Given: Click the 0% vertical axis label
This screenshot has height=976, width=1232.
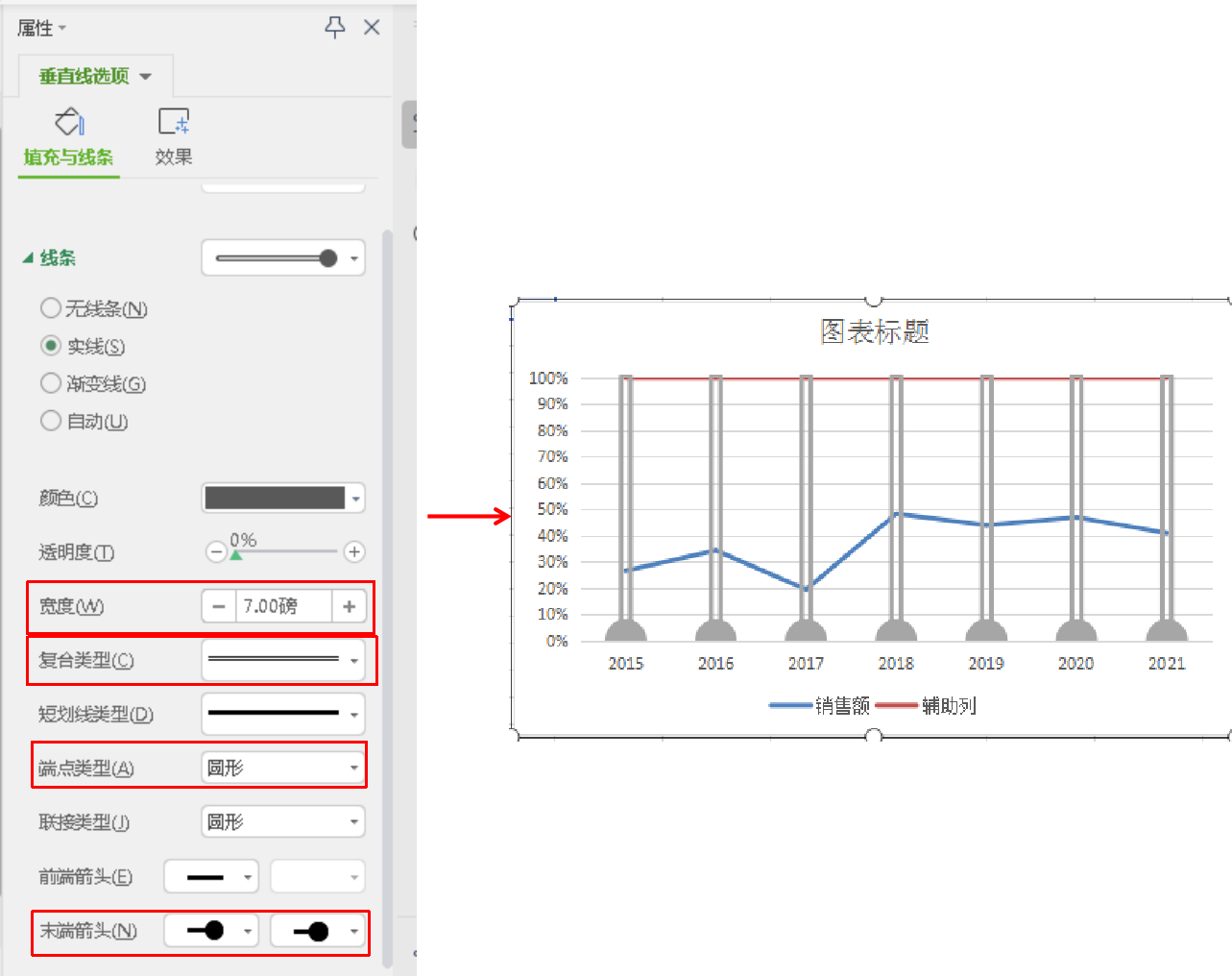Looking at the screenshot, I should (557, 641).
